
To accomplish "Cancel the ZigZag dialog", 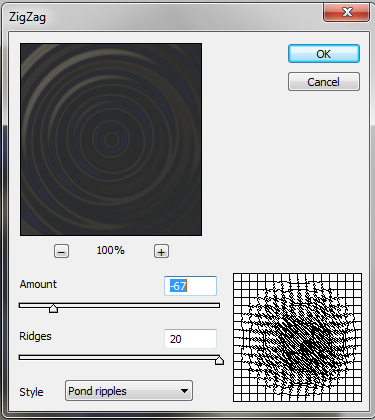I will pyautogui.click(x=324, y=82).
